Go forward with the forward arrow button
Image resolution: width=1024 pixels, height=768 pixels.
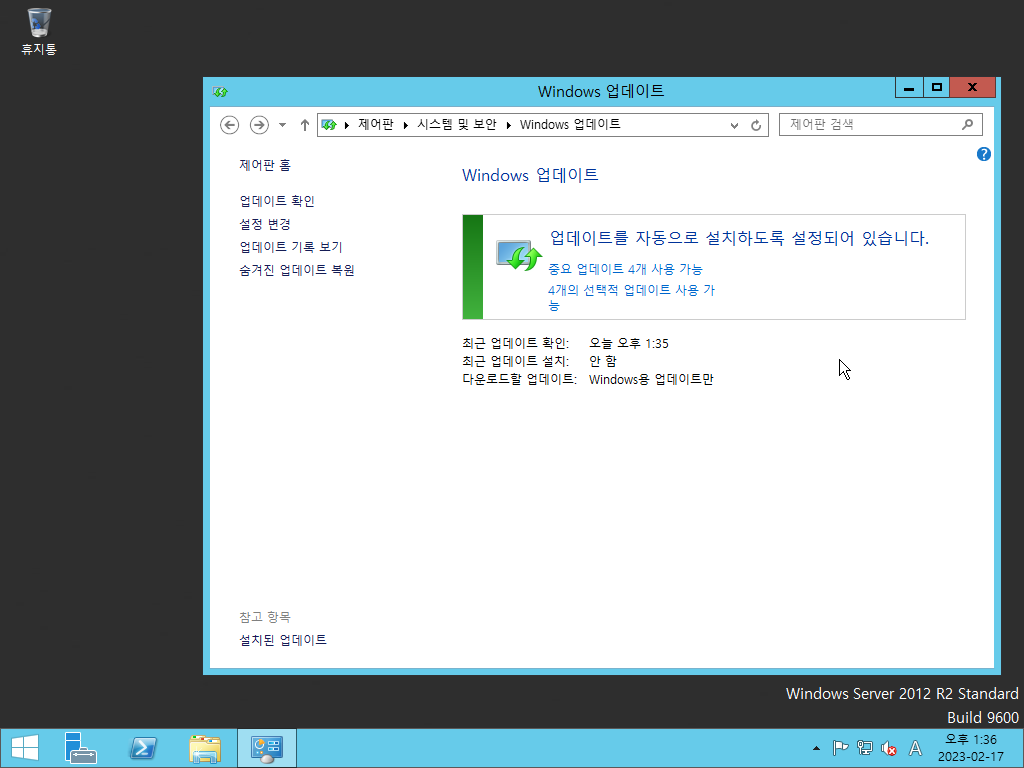(259, 125)
